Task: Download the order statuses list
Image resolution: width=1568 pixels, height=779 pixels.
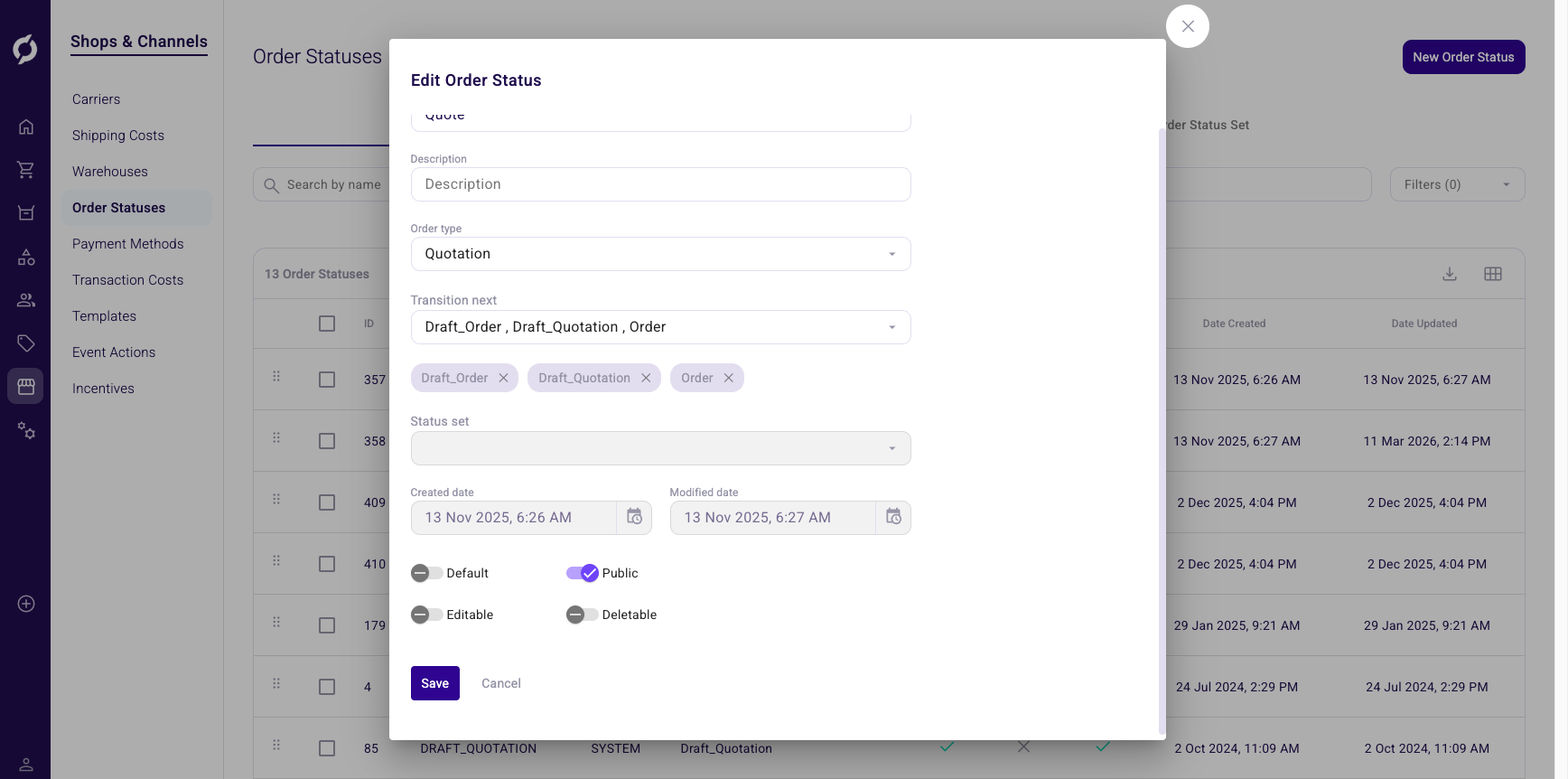Action: [1450, 274]
